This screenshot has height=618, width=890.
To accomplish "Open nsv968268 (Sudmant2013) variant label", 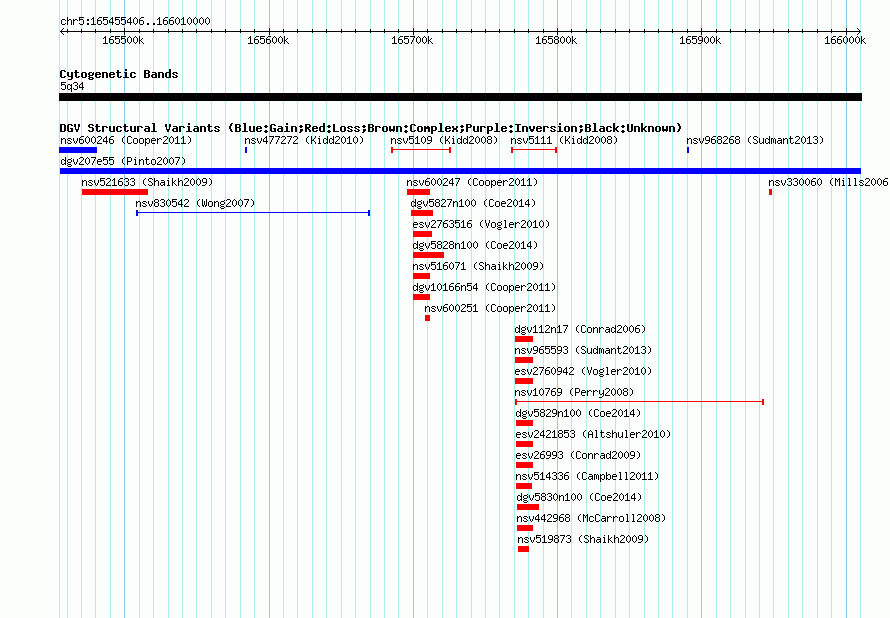I will (755, 140).
